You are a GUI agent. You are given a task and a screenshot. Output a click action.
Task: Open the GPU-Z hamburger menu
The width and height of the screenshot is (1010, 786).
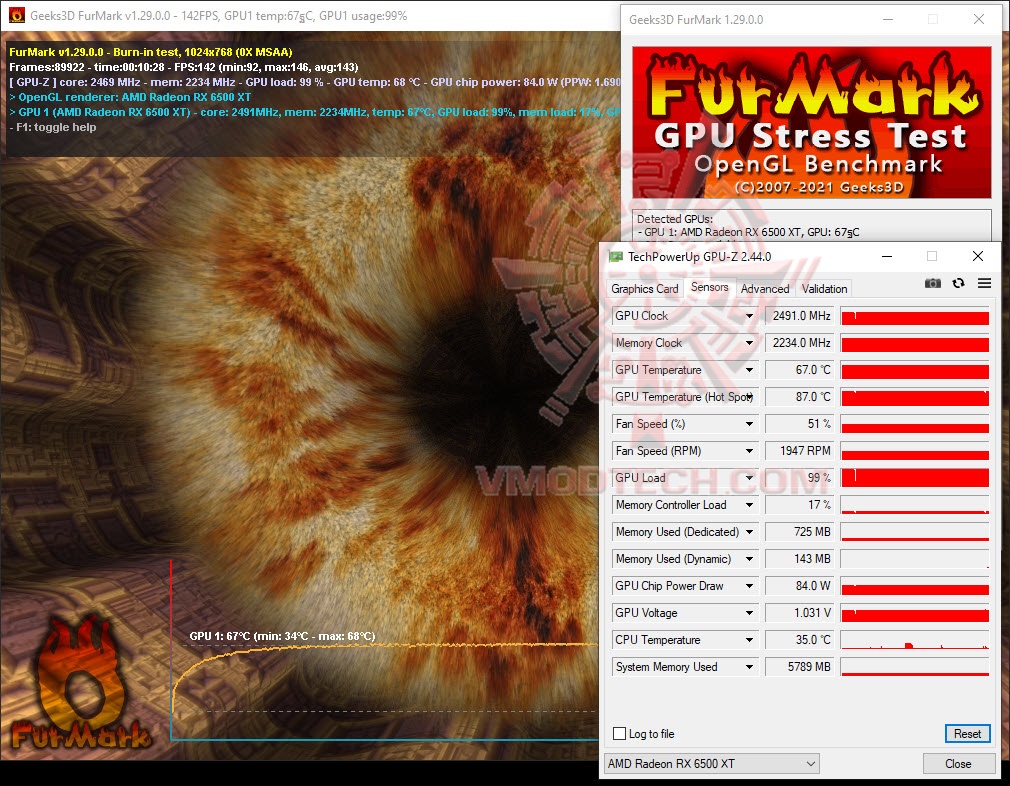pyautogui.click(x=984, y=283)
